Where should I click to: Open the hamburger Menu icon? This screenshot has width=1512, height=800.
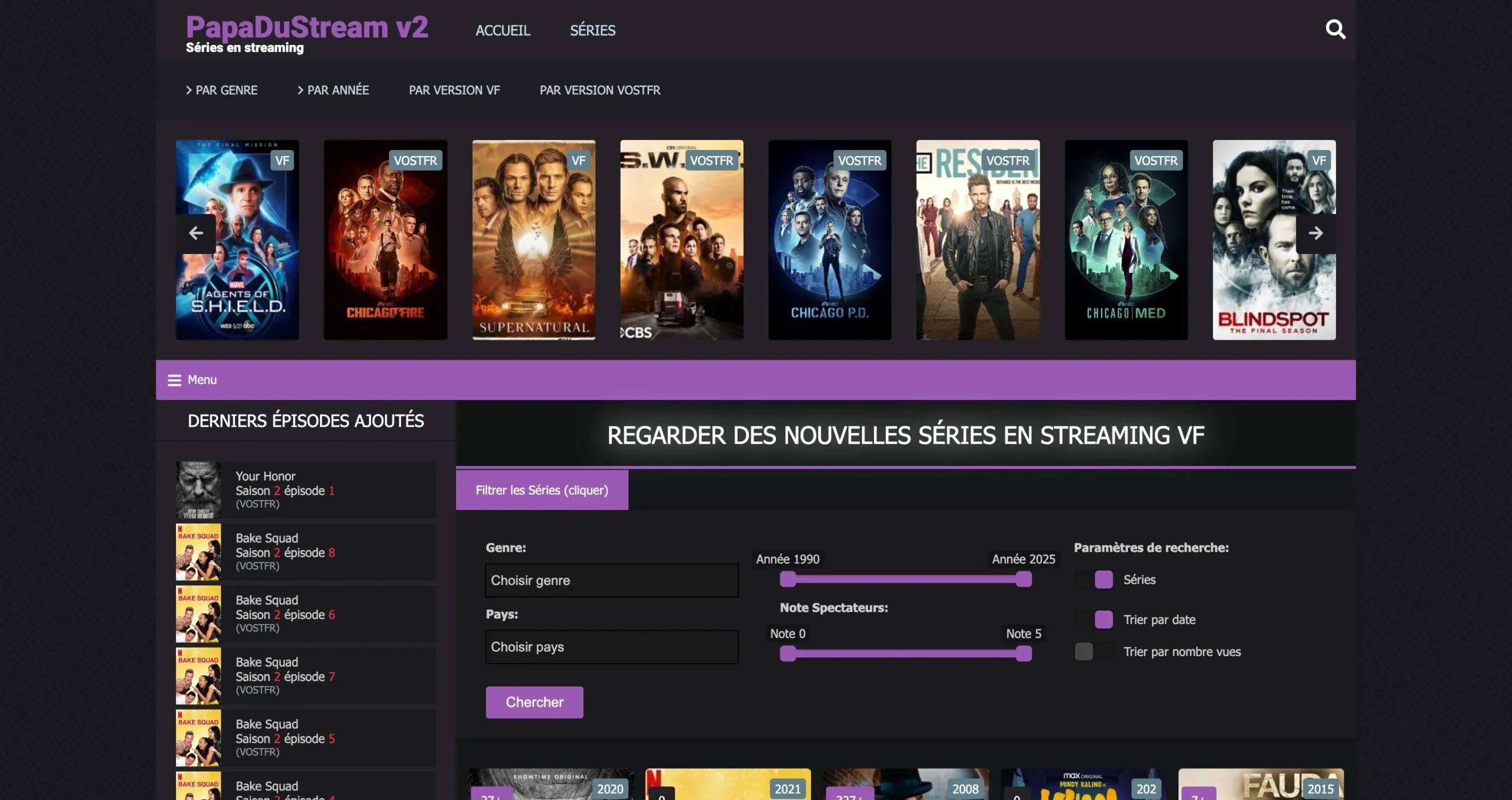click(174, 380)
